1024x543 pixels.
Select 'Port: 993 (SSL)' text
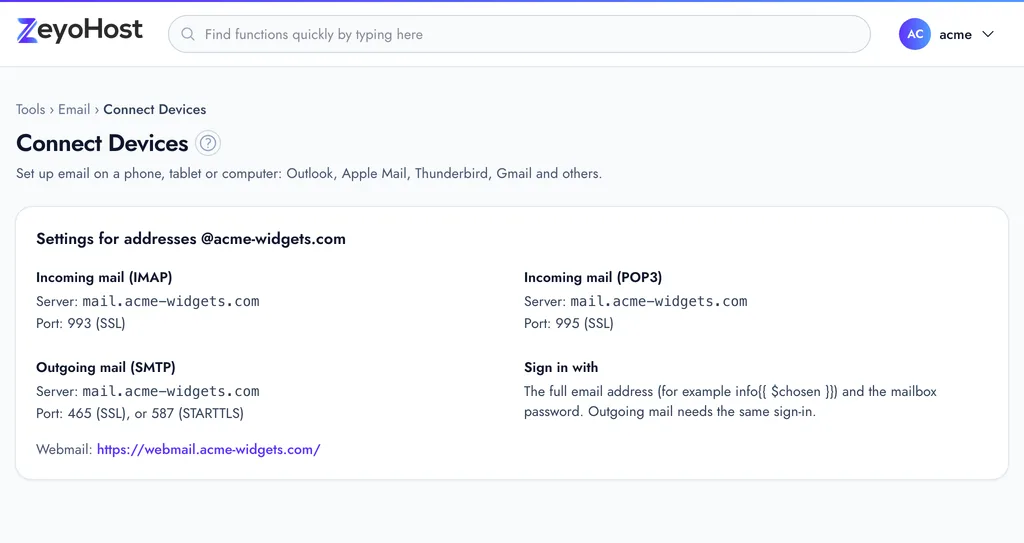80,323
